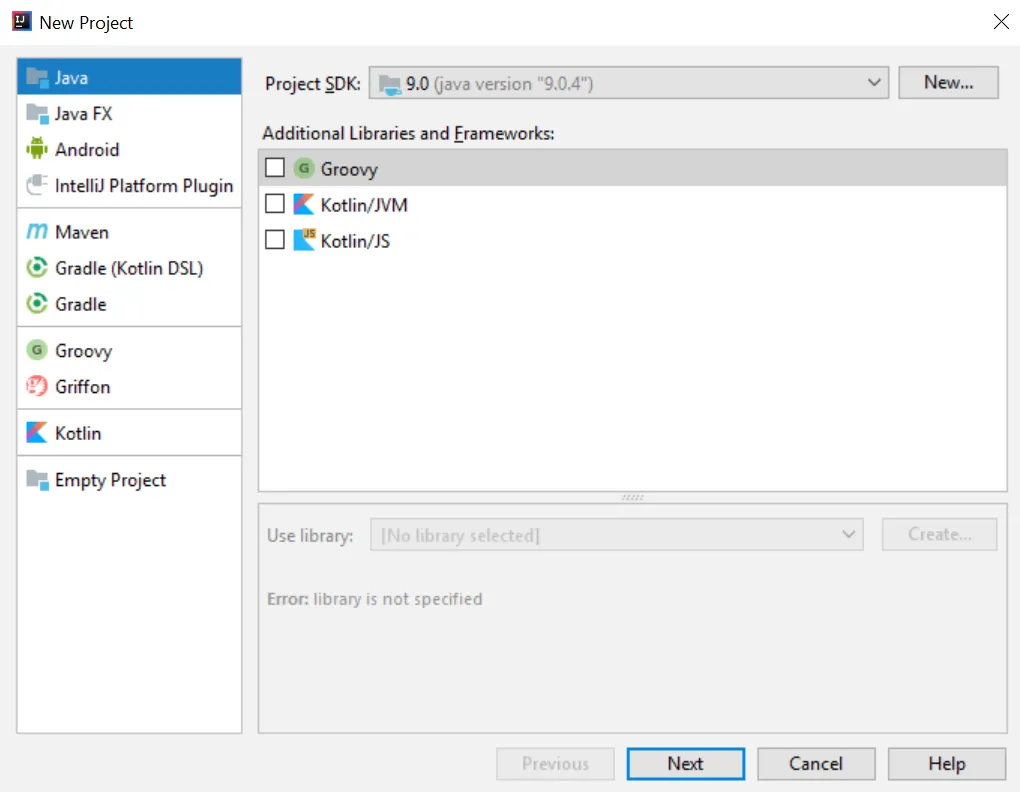This screenshot has height=792, width=1020.
Task: Pick Maven from the project types
Action: point(129,232)
